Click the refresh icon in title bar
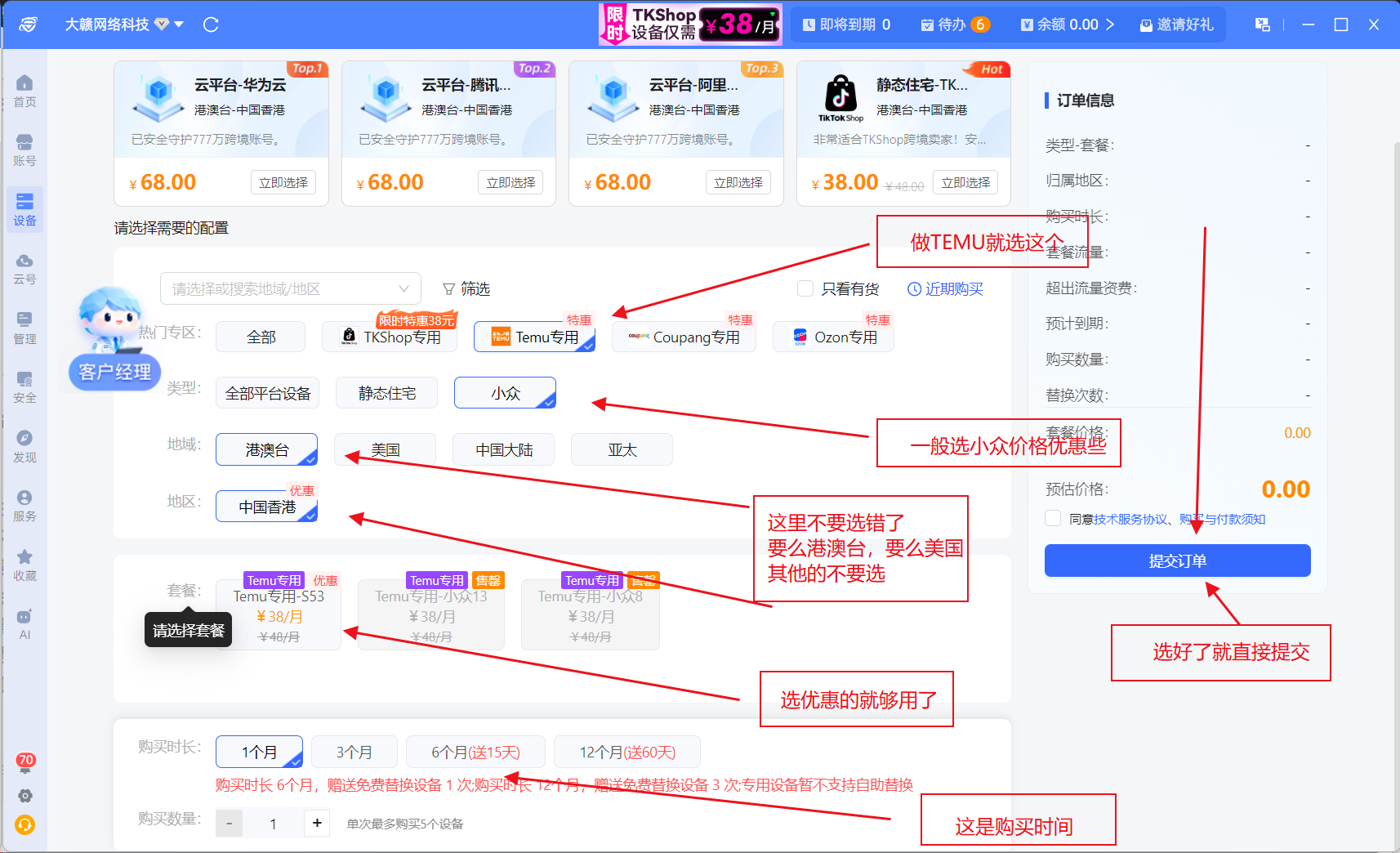Screen dimensions: 1400x853 click(x=211, y=25)
